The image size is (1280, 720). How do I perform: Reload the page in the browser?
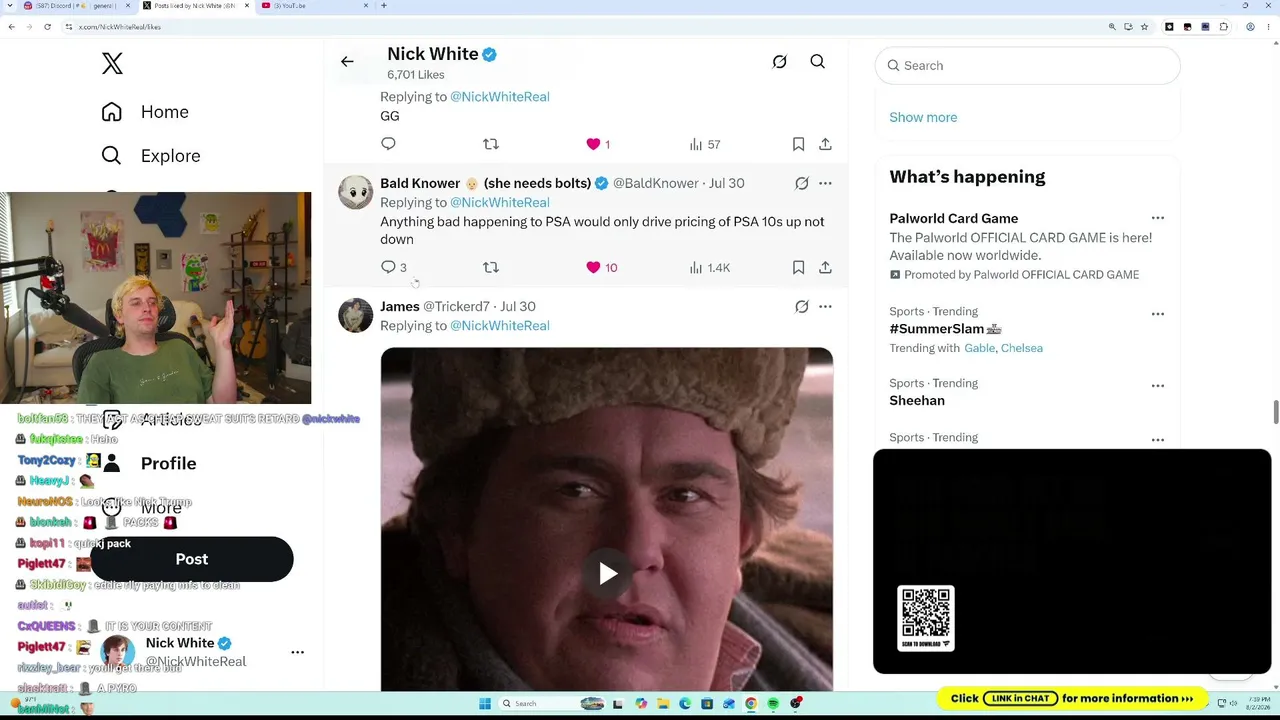pyautogui.click(x=47, y=27)
